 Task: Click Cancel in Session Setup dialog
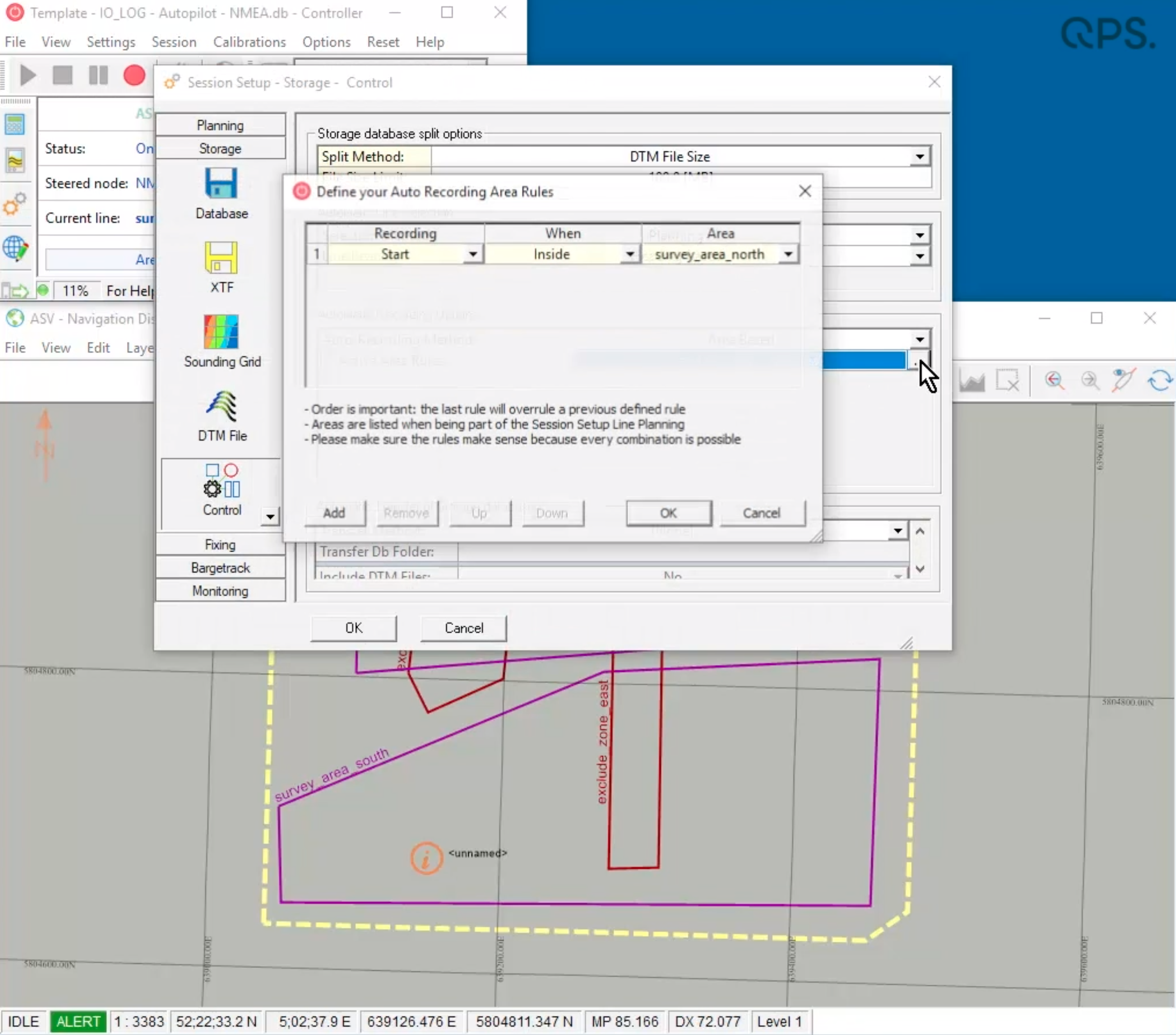click(463, 628)
